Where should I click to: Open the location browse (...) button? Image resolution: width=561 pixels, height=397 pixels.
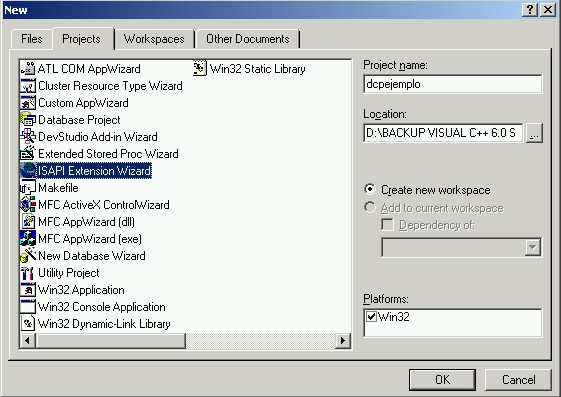[x=534, y=133]
